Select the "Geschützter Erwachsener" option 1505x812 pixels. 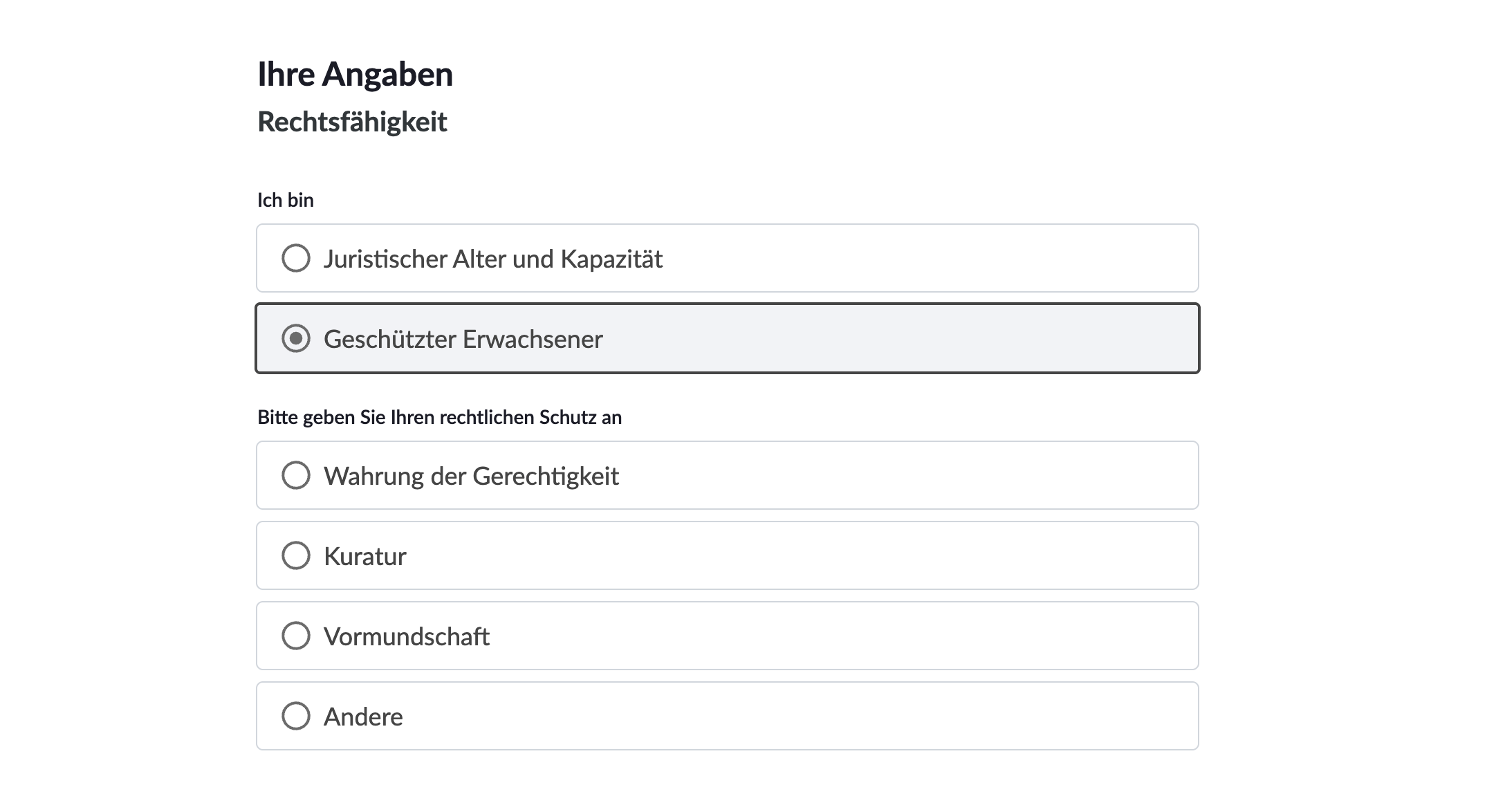click(x=296, y=339)
